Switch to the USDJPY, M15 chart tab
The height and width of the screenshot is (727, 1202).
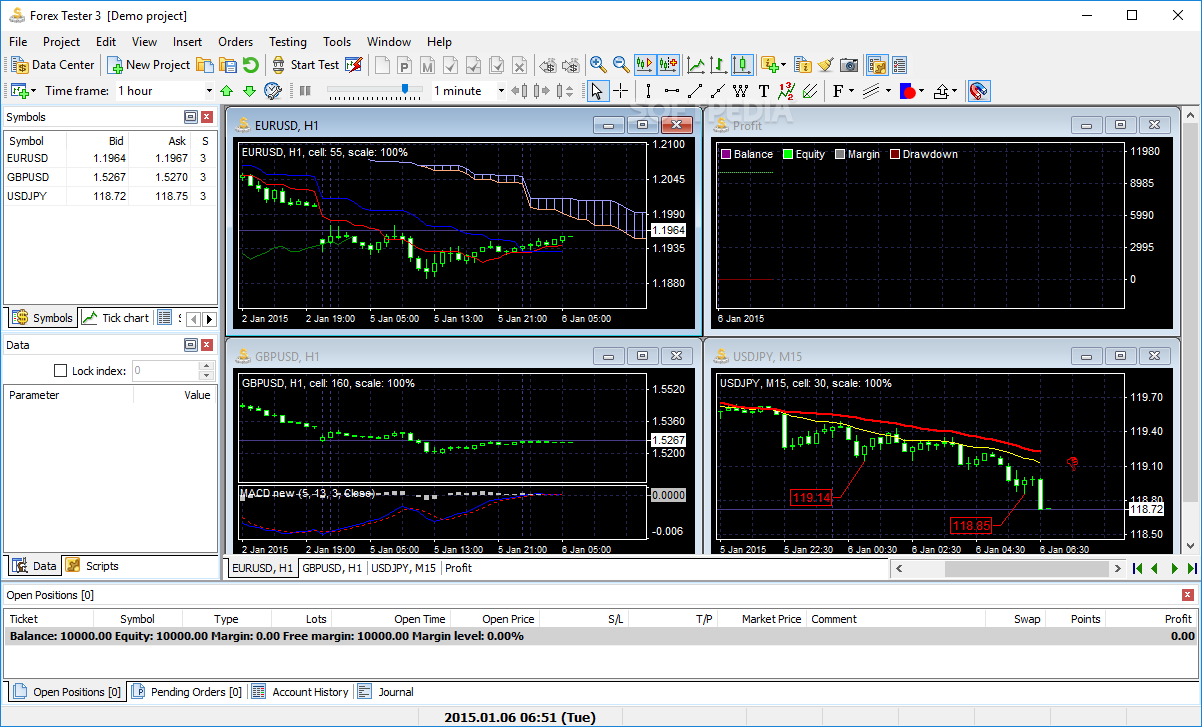(404, 568)
